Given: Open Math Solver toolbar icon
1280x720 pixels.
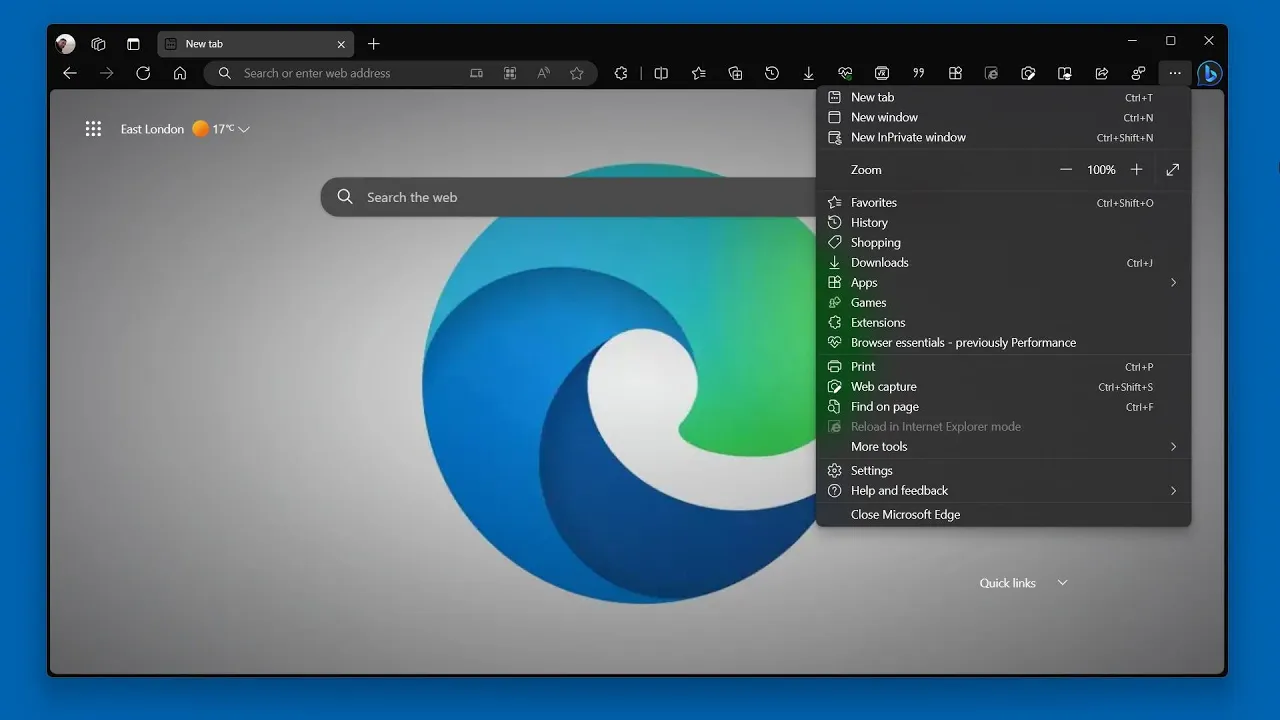Looking at the screenshot, I should point(882,73).
